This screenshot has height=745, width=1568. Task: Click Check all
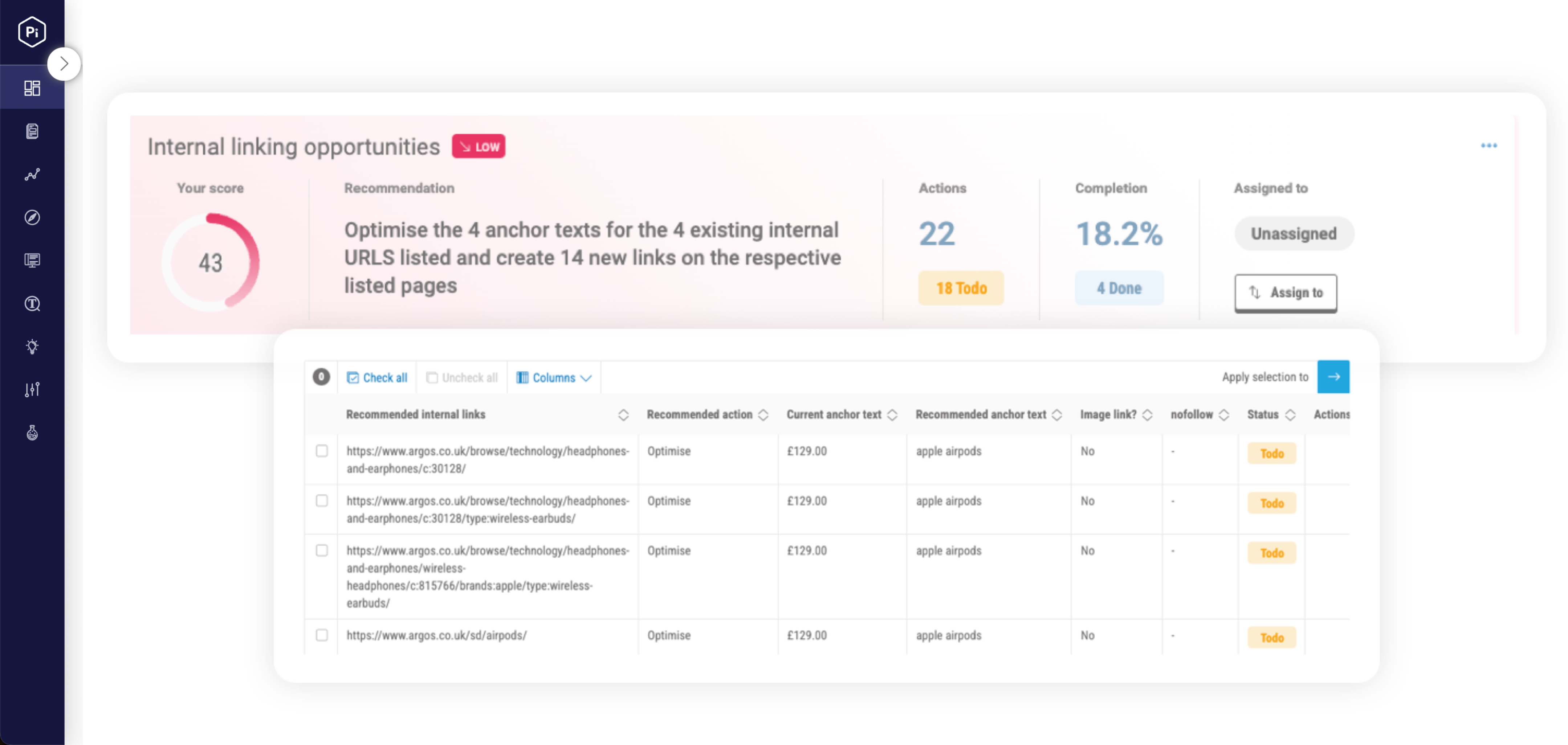point(377,378)
